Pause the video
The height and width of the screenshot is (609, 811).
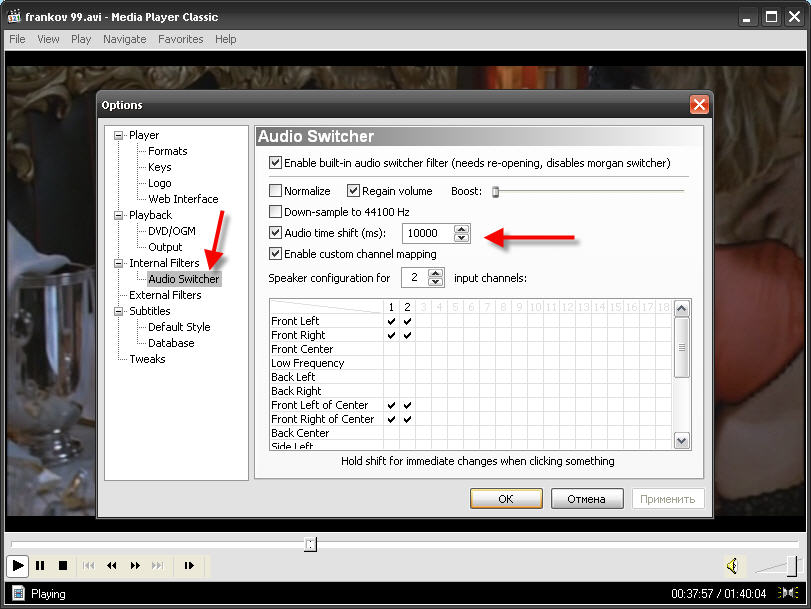click(x=40, y=566)
